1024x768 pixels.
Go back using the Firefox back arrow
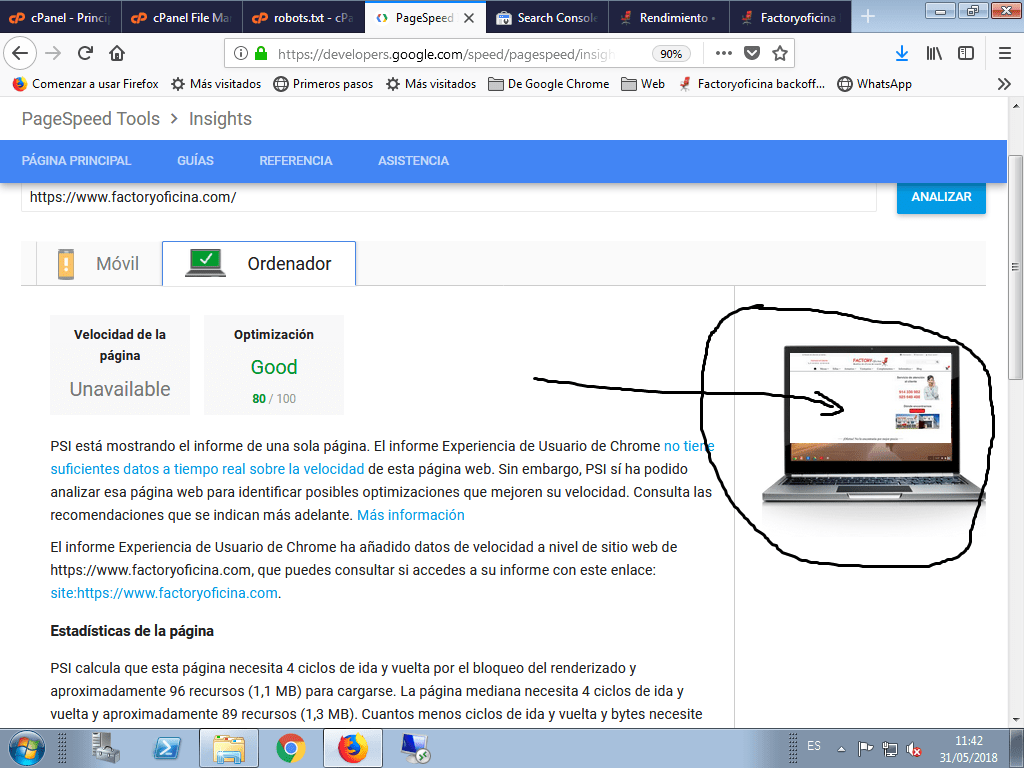click(20, 53)
